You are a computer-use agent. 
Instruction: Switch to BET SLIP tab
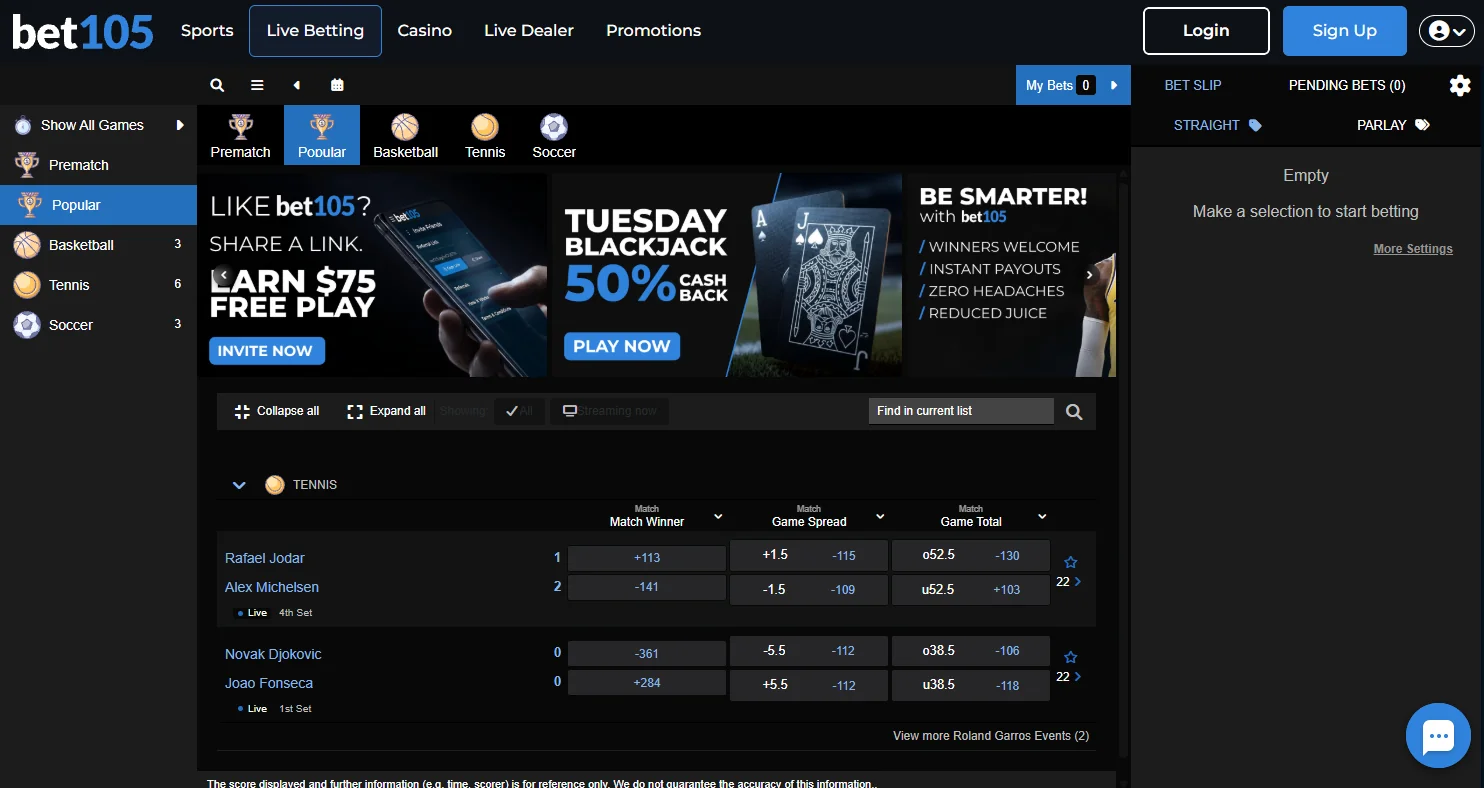(1193, 85)
